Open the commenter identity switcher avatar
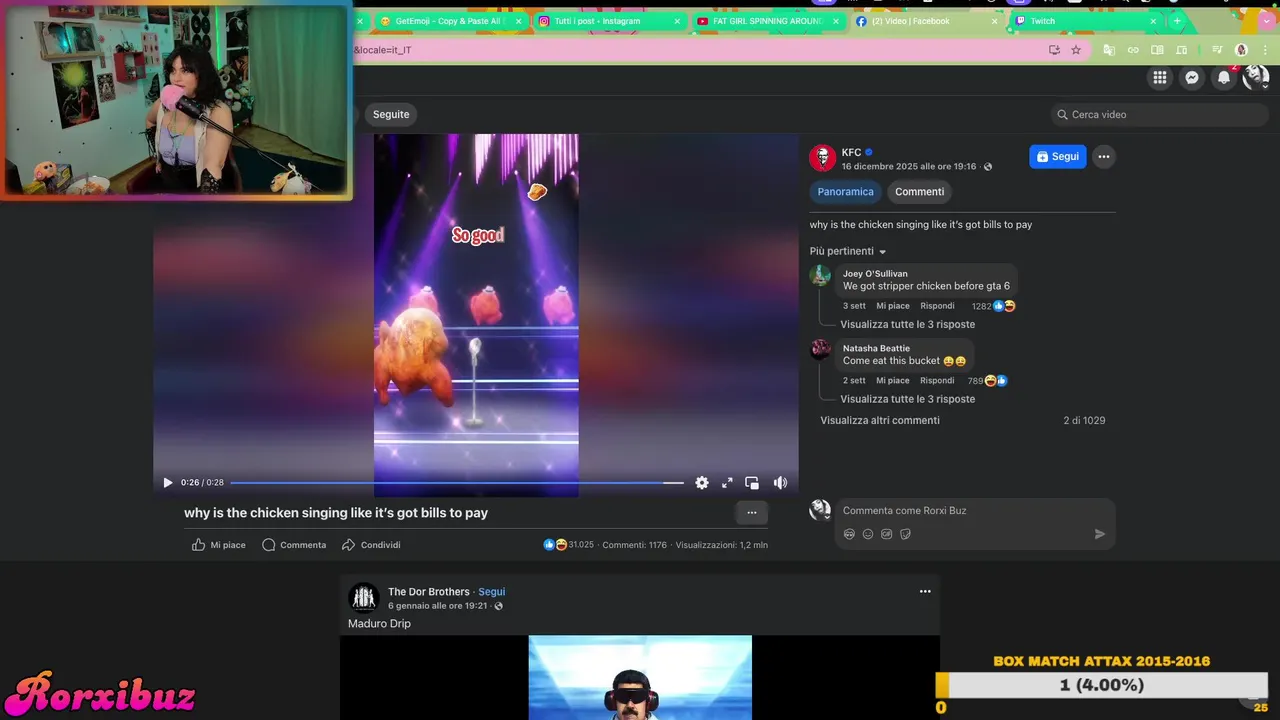The width and height of the screenshot is (1280, 720). click(820, 510)
